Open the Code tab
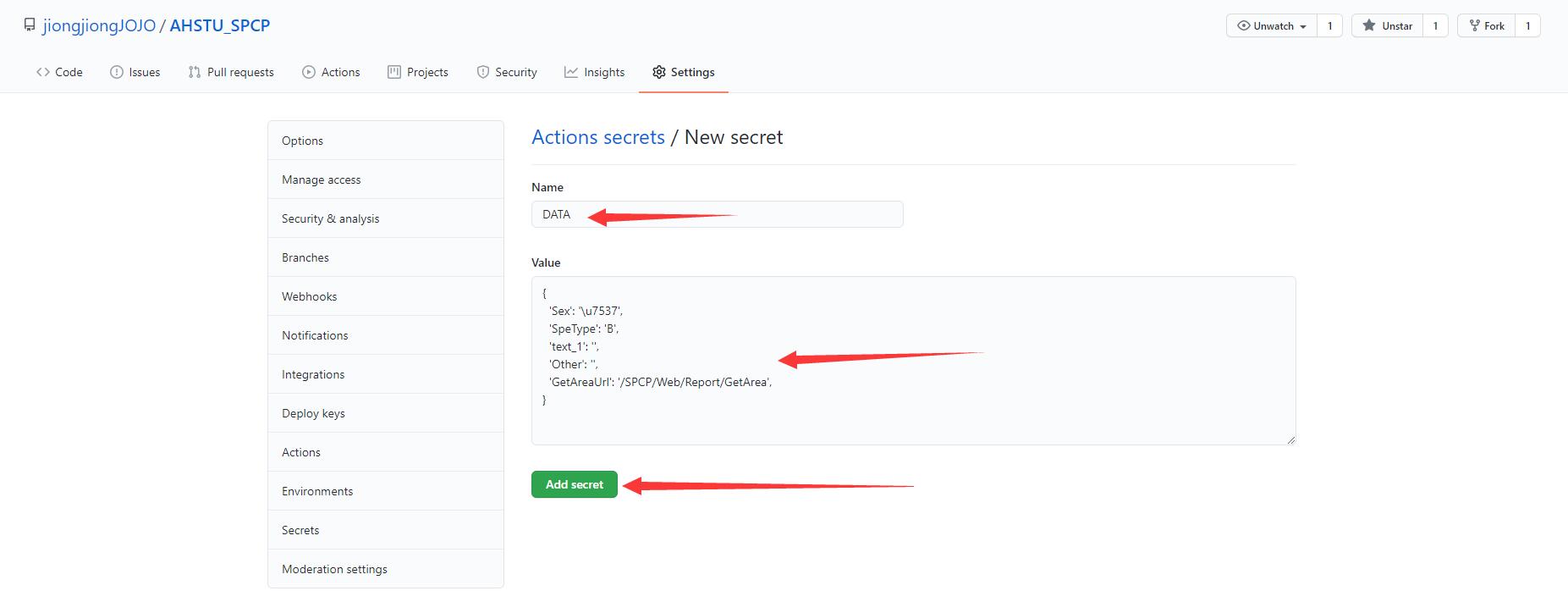 click(x=59, y=72)
